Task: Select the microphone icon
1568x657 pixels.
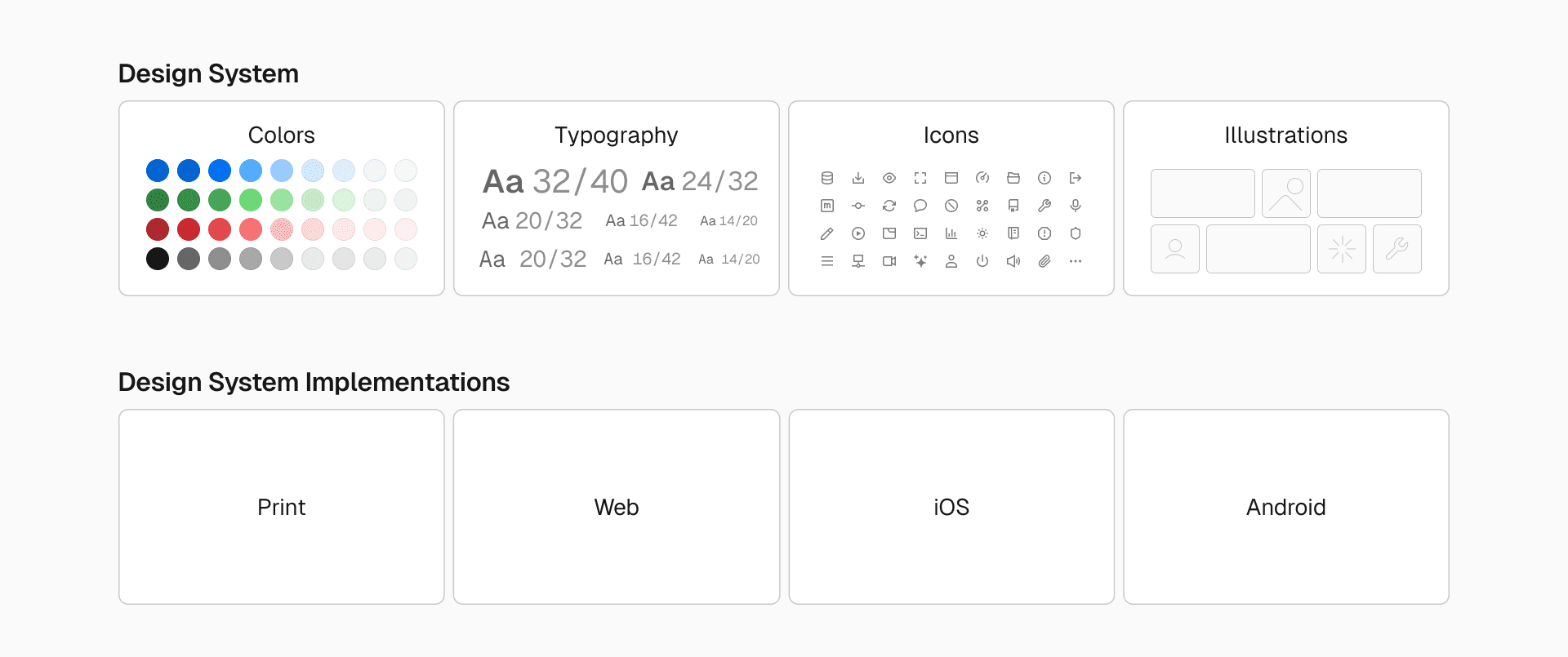Action: (1076, 206)
